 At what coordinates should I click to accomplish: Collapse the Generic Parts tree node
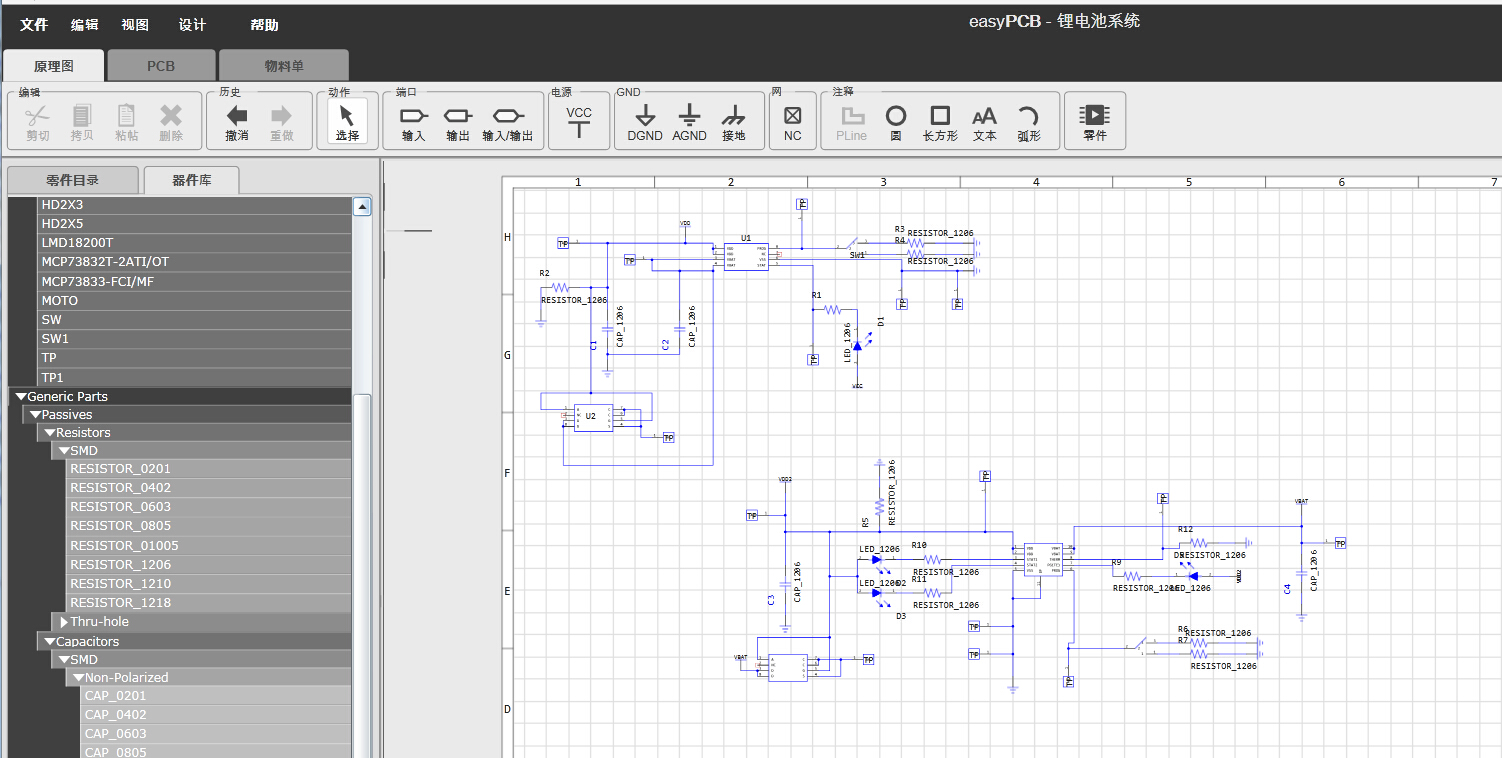click(20, 397)
